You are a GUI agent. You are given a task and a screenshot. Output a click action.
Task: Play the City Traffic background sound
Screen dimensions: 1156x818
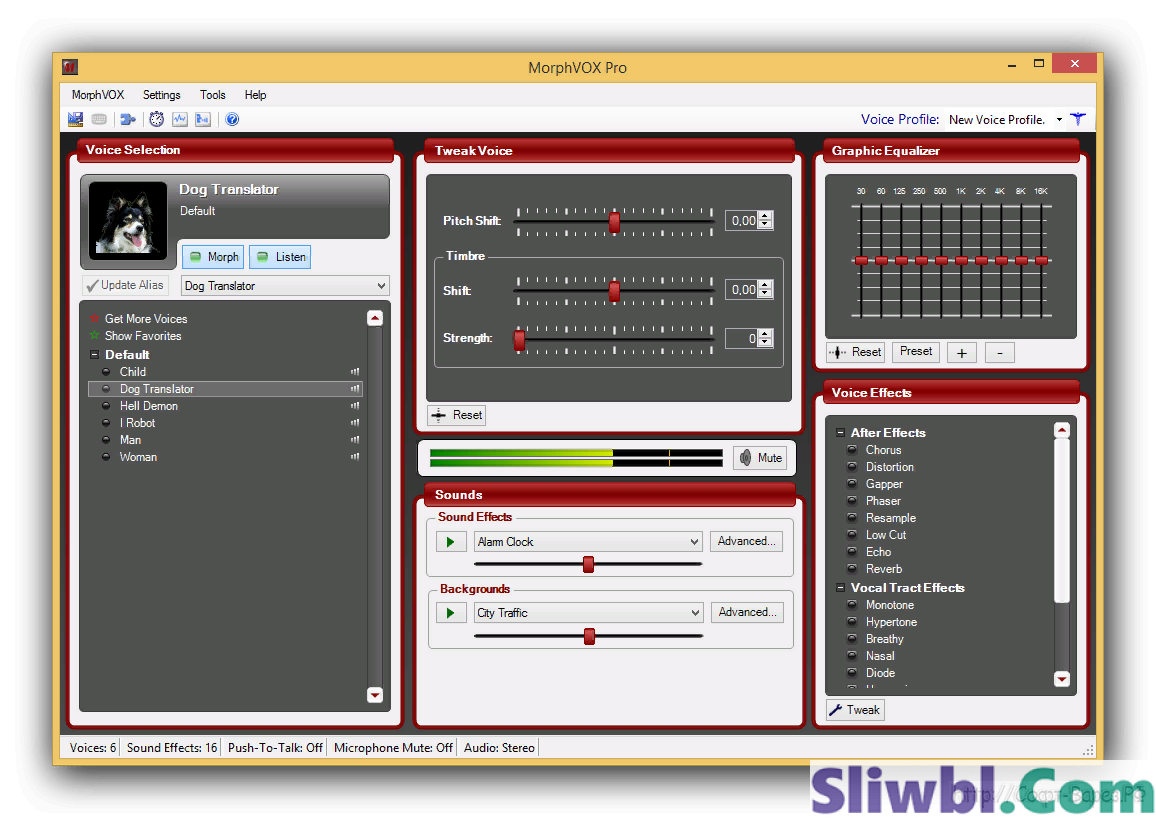(451, 612)
